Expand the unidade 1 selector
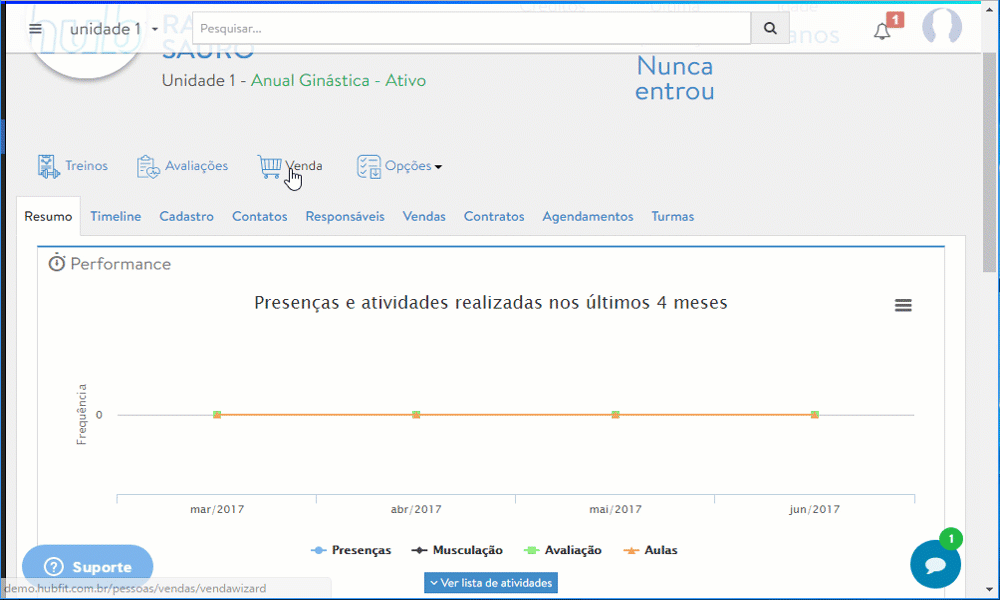This screenshot has width=1000, height=600. pyautogui.click(x=110, y=28)
